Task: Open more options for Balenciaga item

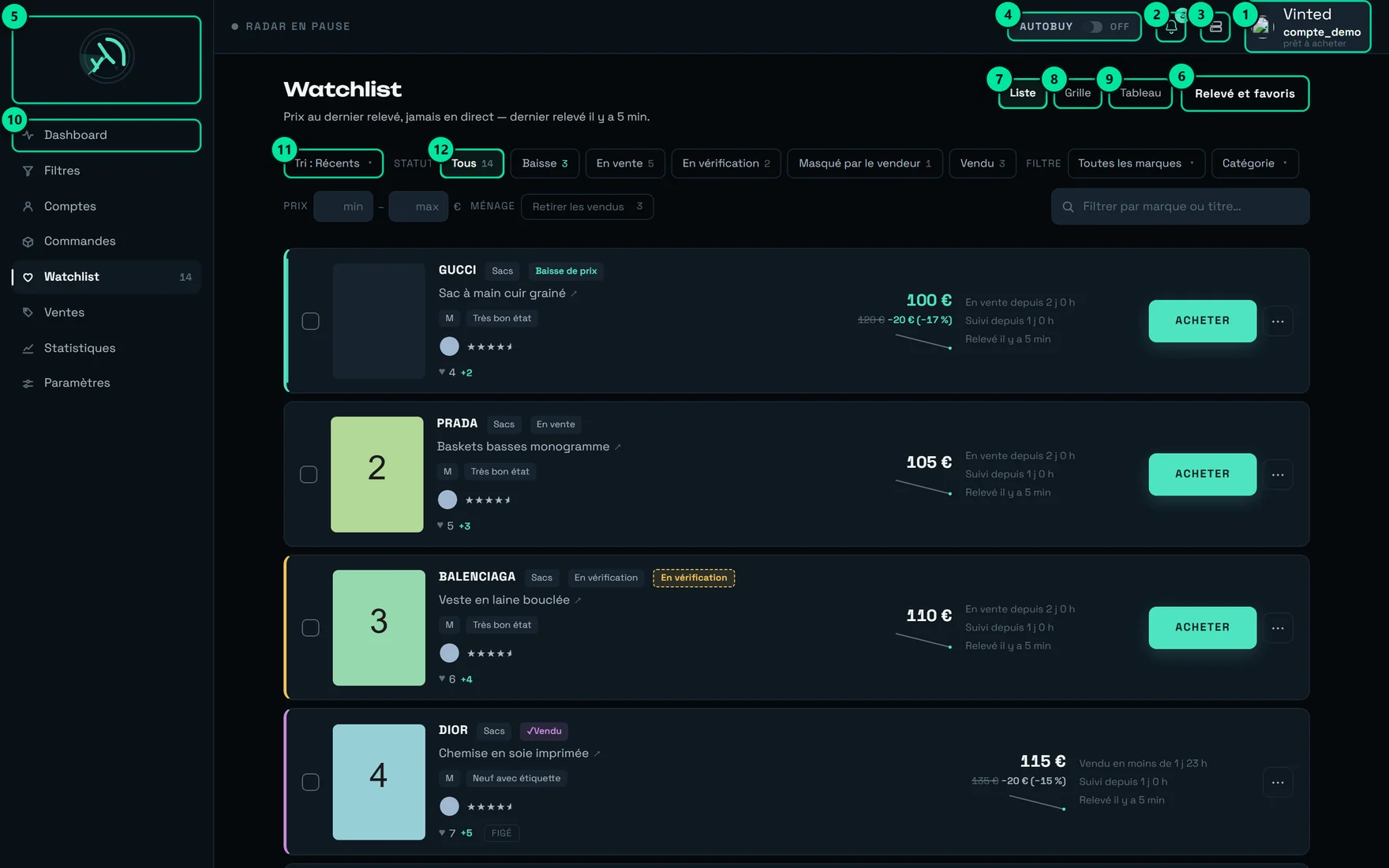Action: pos(1278,628)
